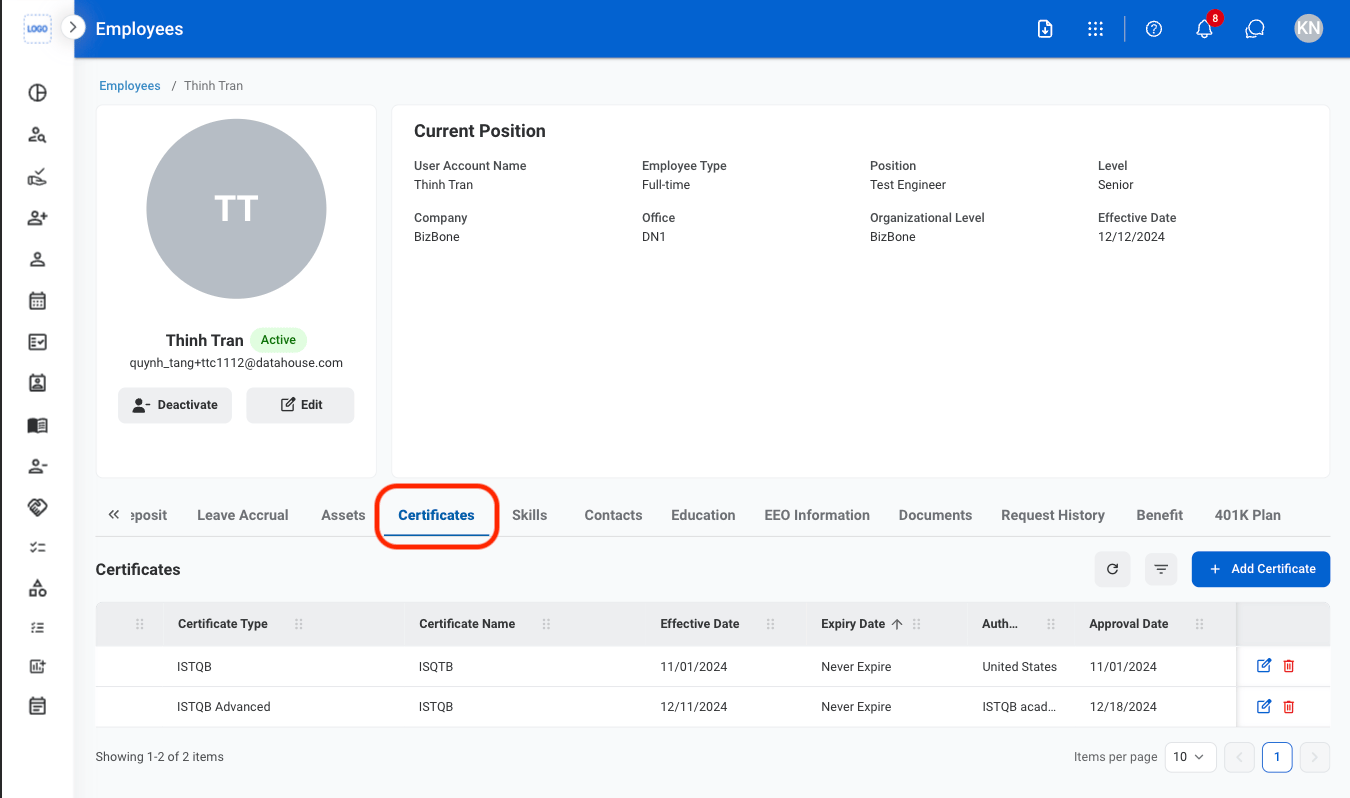Open the checkmark list sidebar icon
1350x798 pixels.
click(x=37, y=547)
